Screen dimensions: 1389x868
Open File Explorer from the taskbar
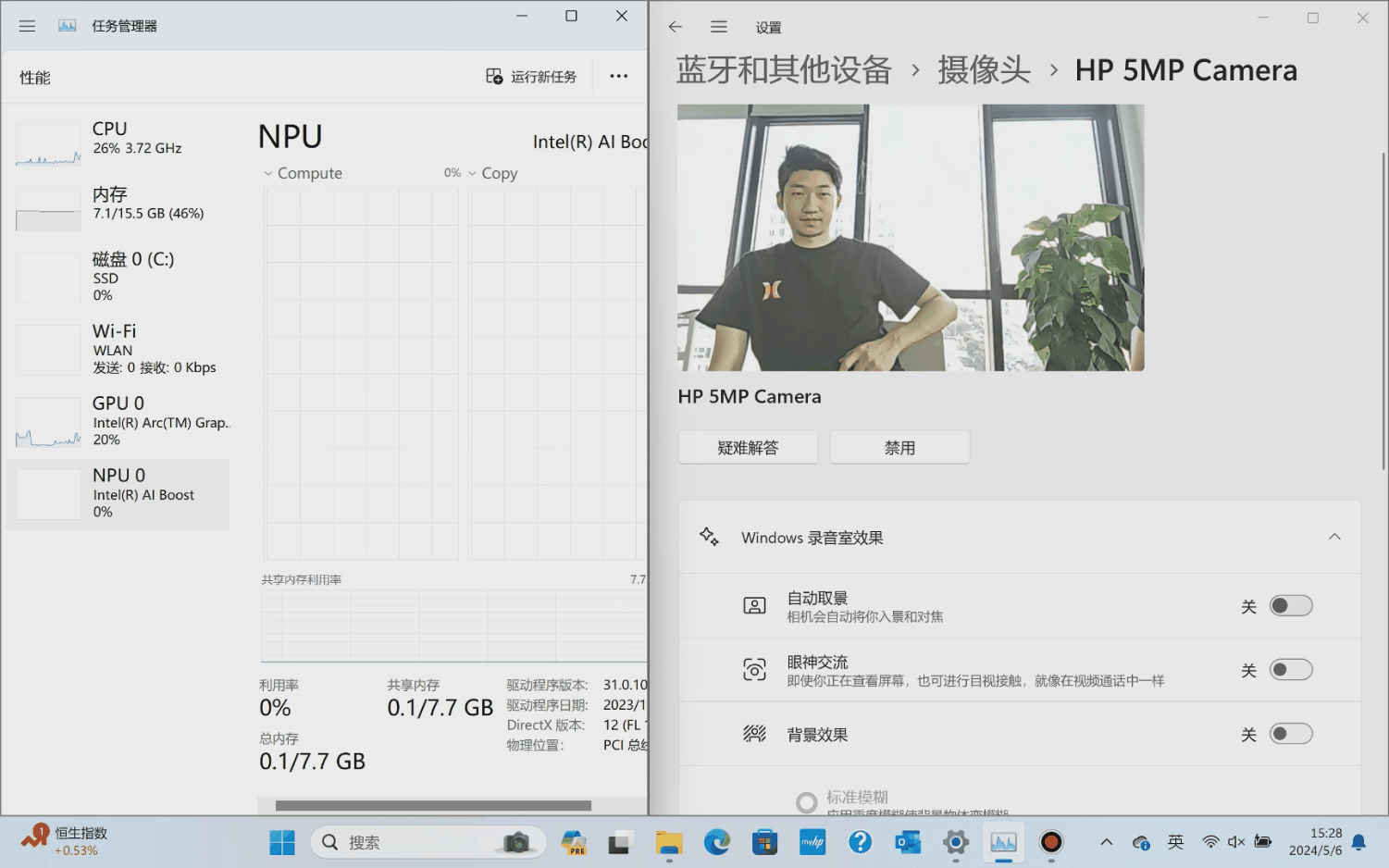click(x=668, y=842)
